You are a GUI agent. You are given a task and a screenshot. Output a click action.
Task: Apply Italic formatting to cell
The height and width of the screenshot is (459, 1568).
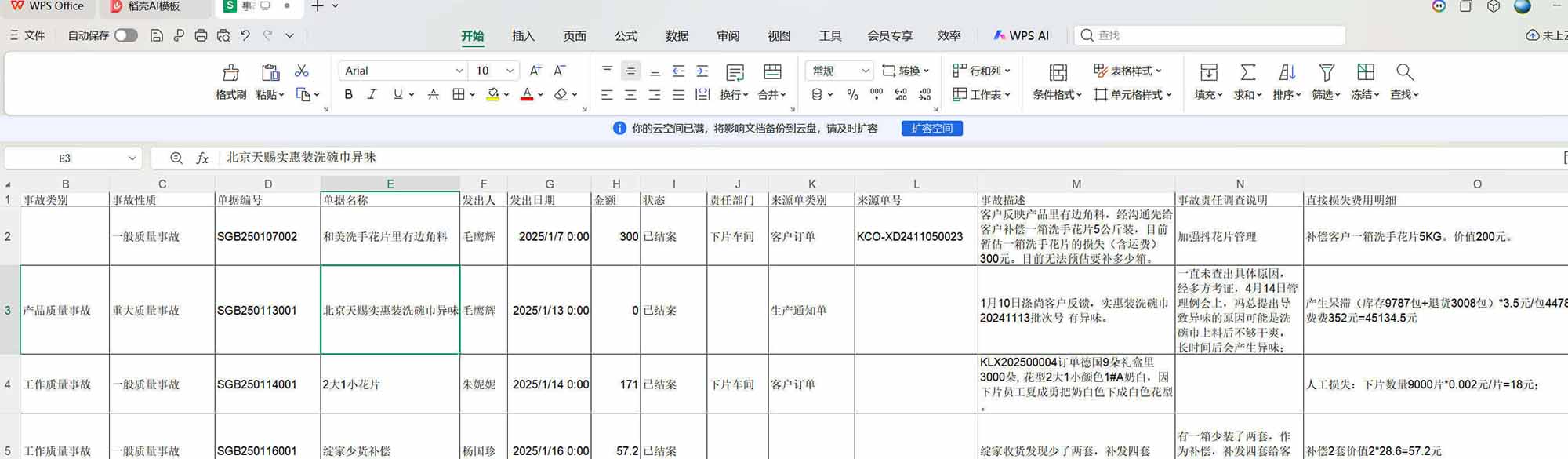pos(372,94)
